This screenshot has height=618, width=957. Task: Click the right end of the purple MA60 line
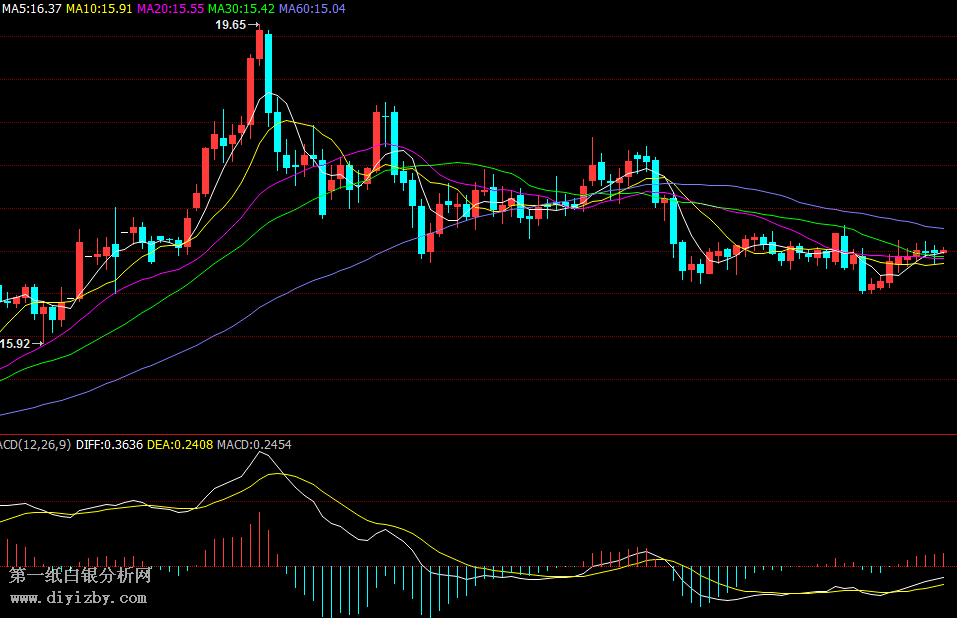point(941,228)
